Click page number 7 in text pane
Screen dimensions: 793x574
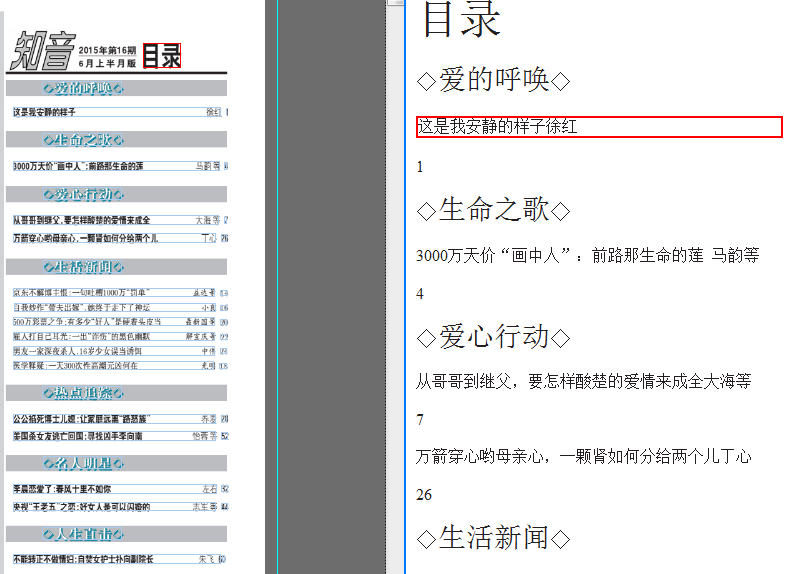tap(420, 420)
